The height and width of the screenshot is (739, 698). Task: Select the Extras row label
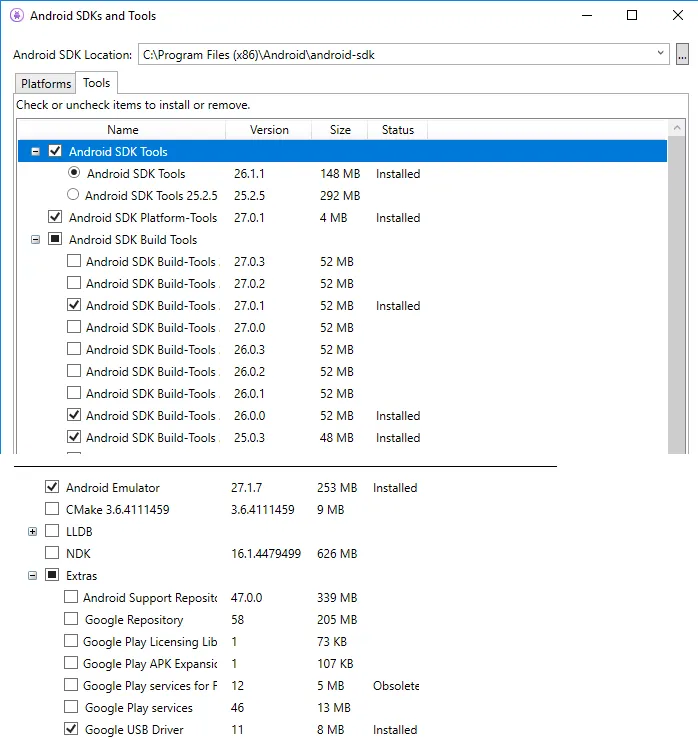pyautogui.click(x=82, y=575)
